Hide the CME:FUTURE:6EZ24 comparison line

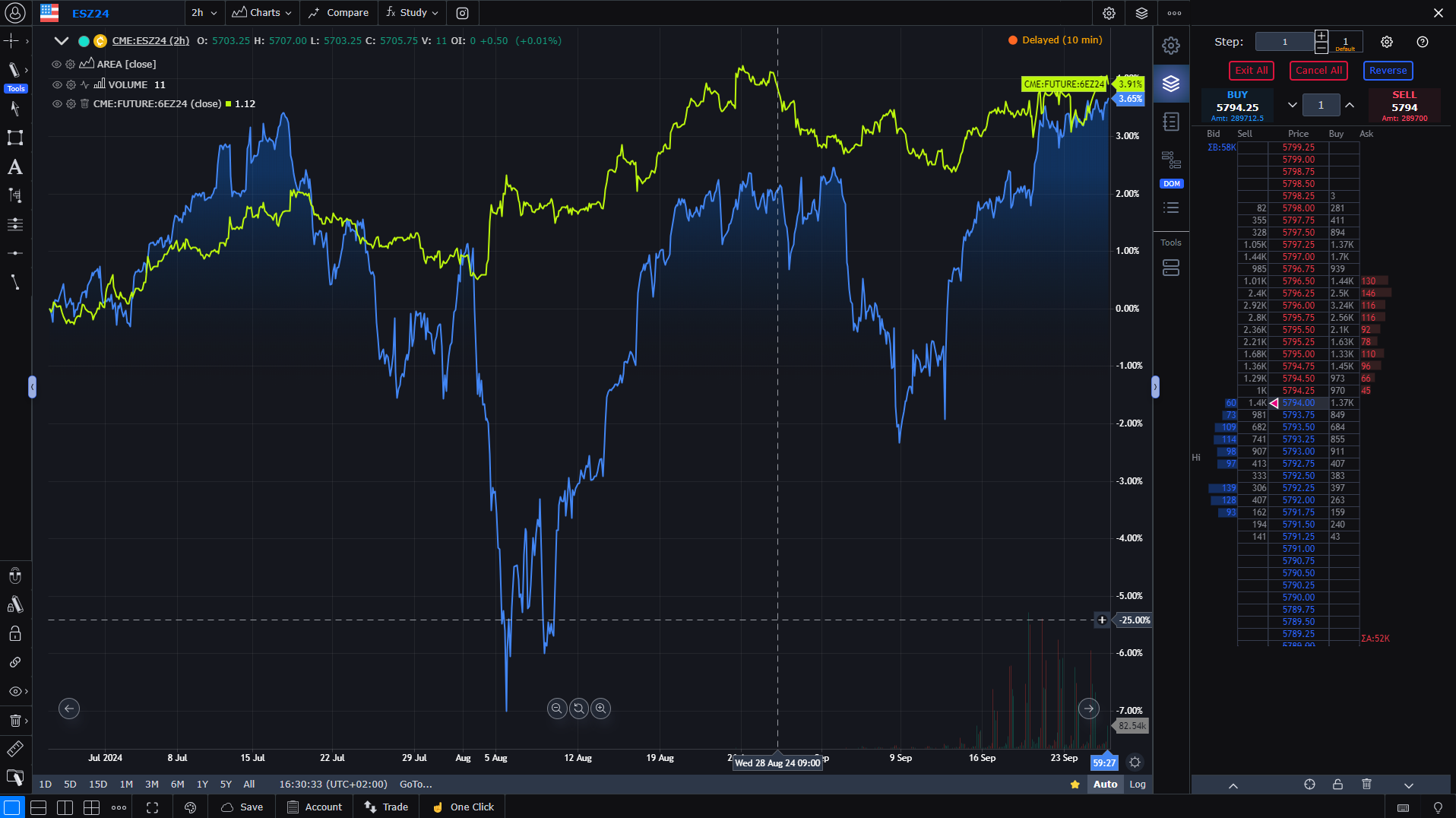56,103
